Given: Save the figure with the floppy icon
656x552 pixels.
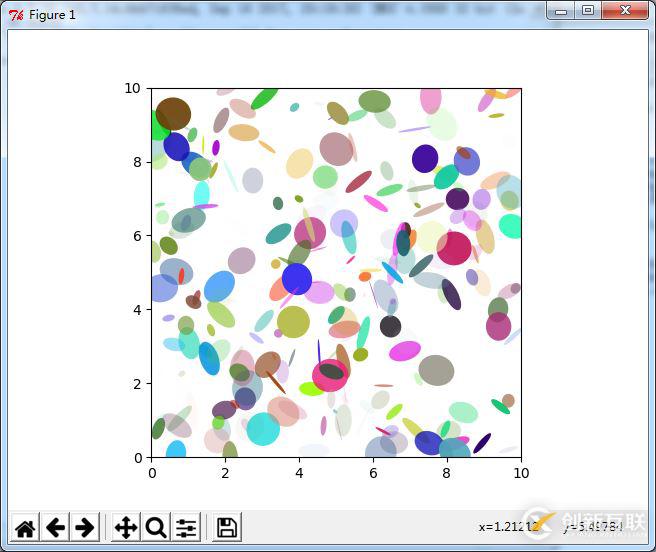Looking at the screenshot, I should coord(227,527).
